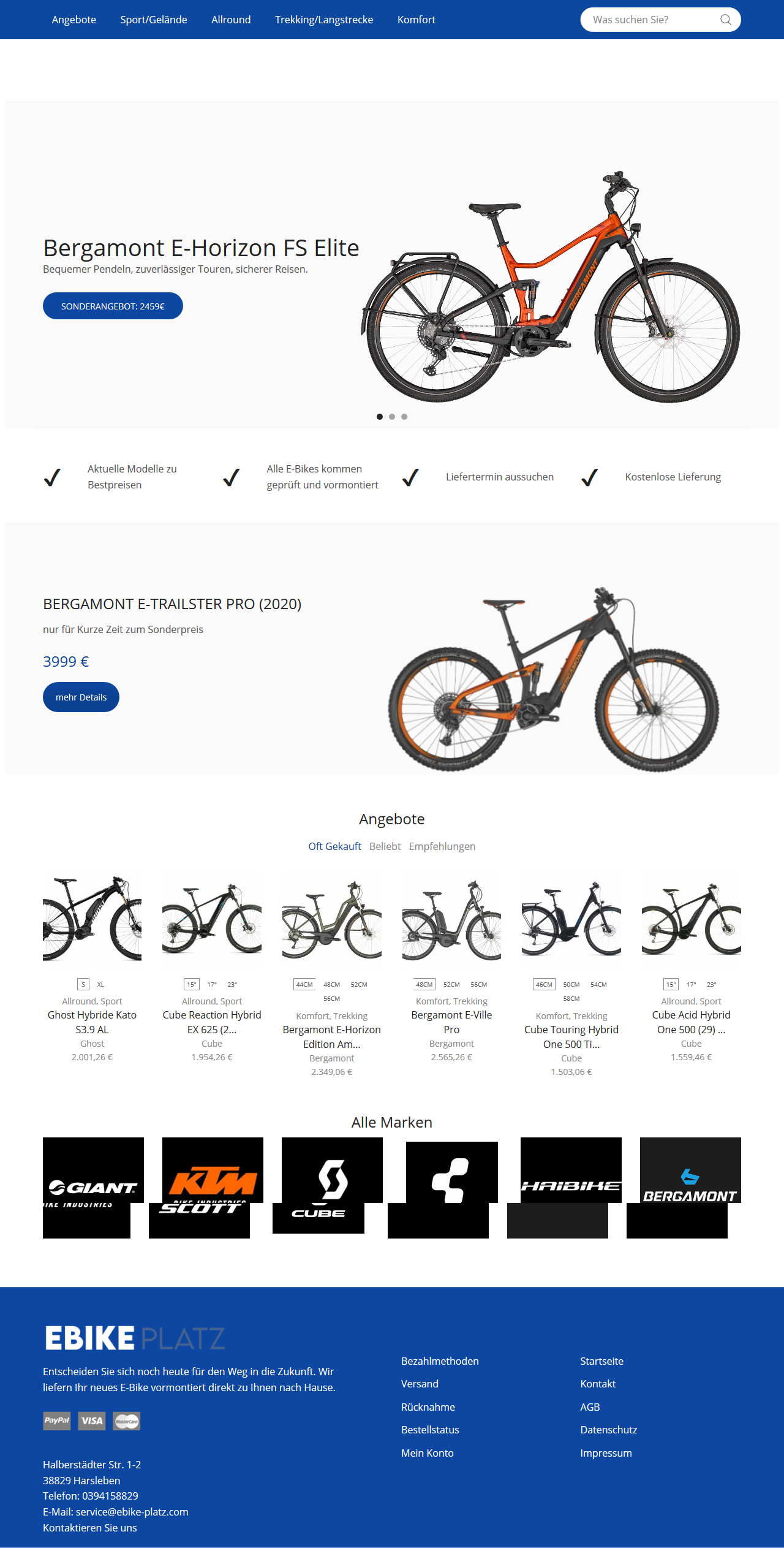Open Trekking/Langstrecke menu item

coord(324,20)
